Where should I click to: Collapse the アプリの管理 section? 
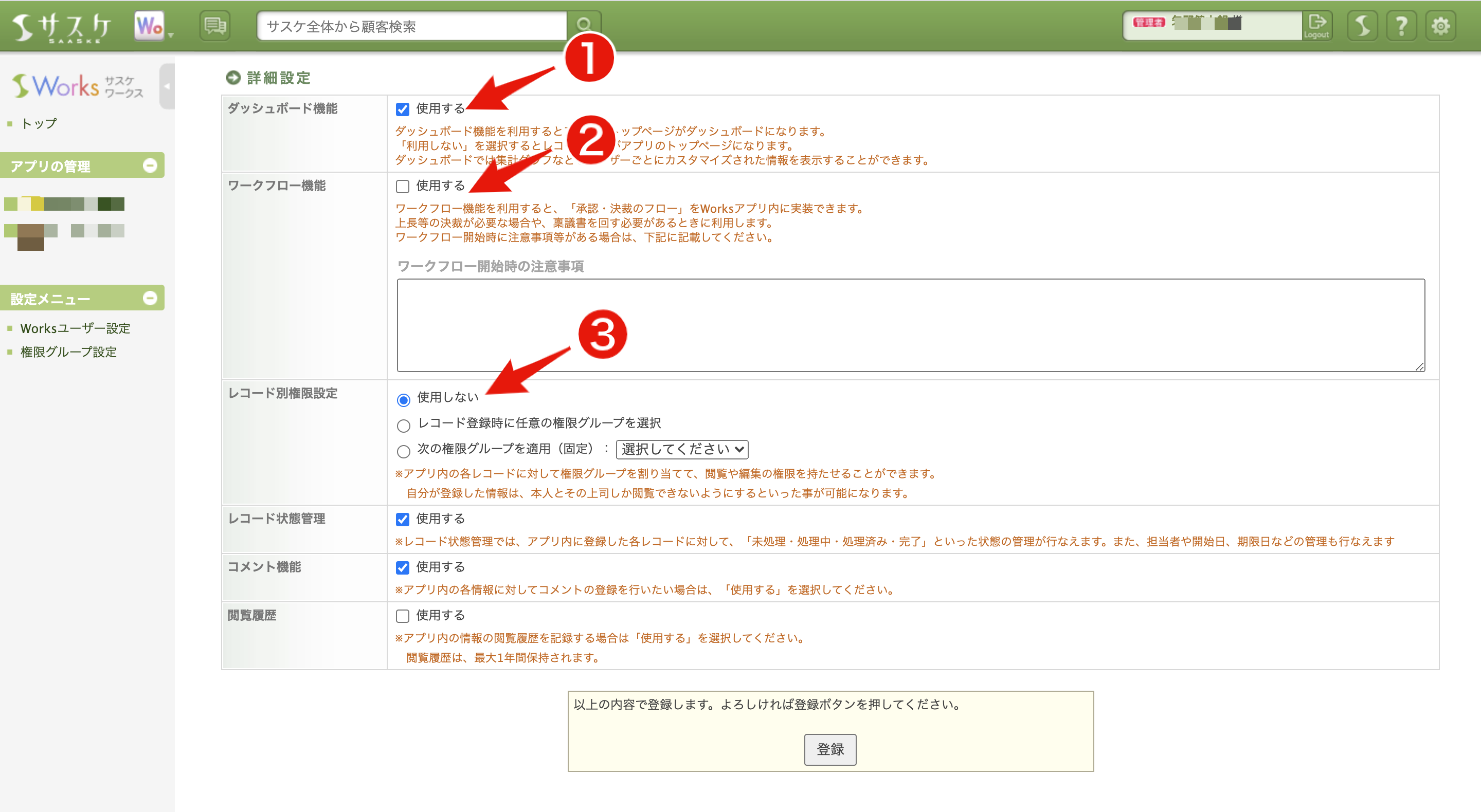pos(151,165)
